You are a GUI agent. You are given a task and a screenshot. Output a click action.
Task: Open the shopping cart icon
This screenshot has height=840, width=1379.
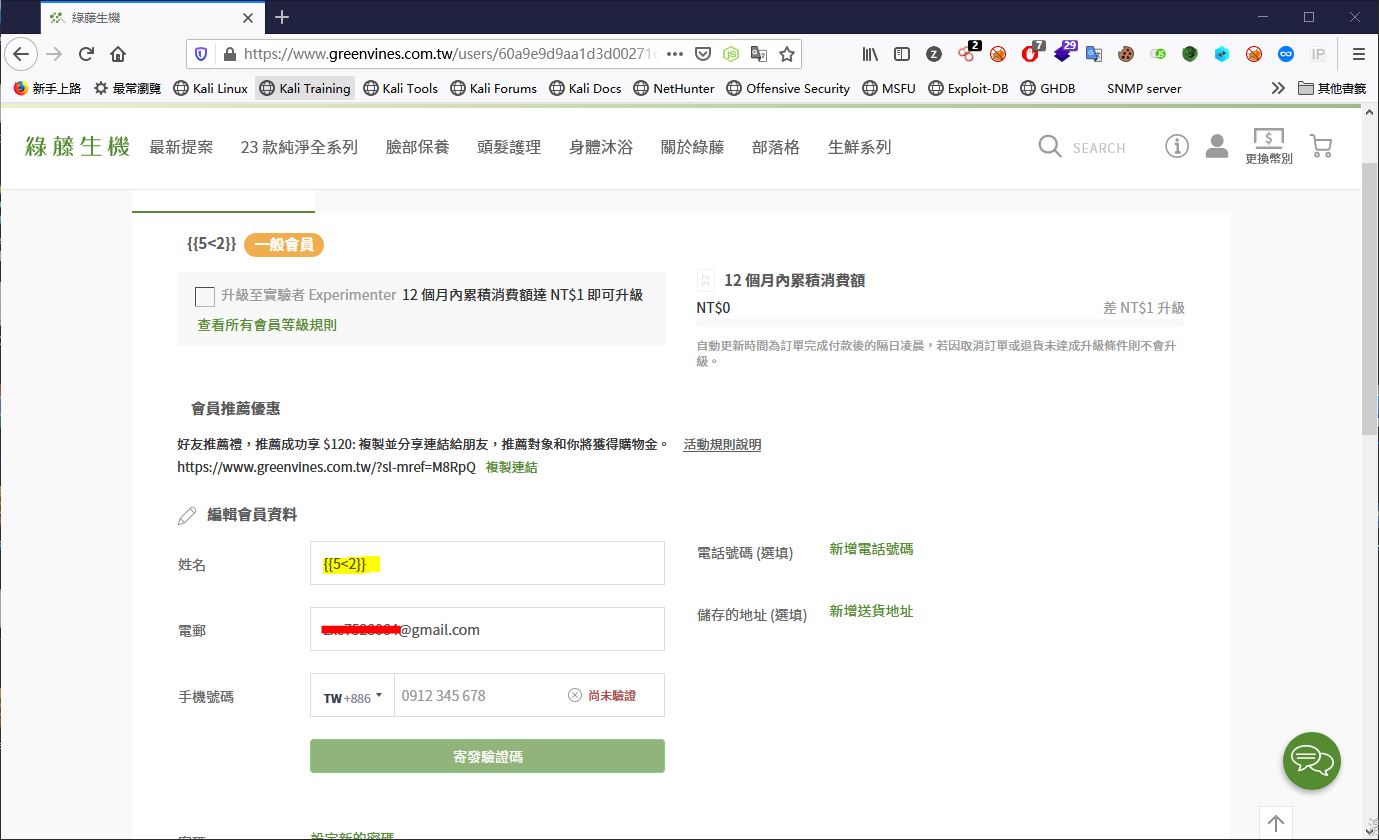pos(1321,147)
